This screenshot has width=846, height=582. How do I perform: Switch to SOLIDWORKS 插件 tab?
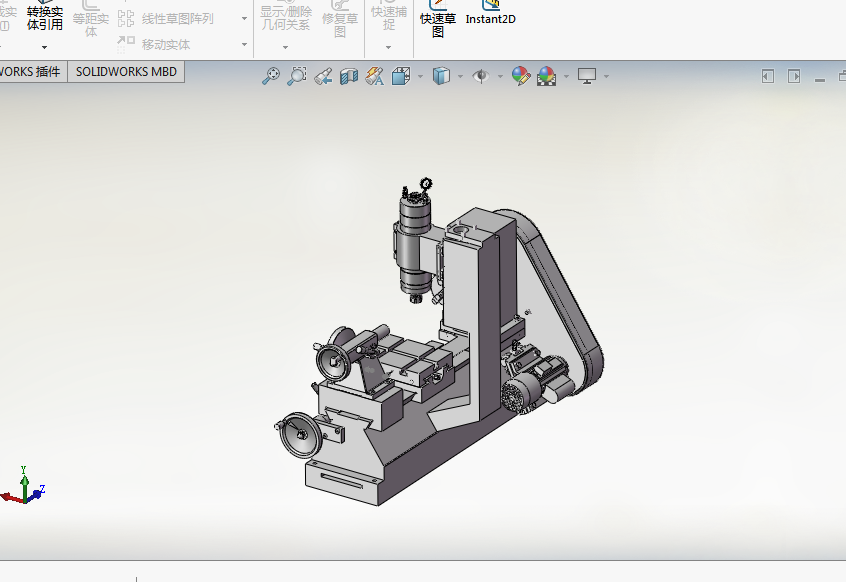pyautogui.click(x=32, y=72)
